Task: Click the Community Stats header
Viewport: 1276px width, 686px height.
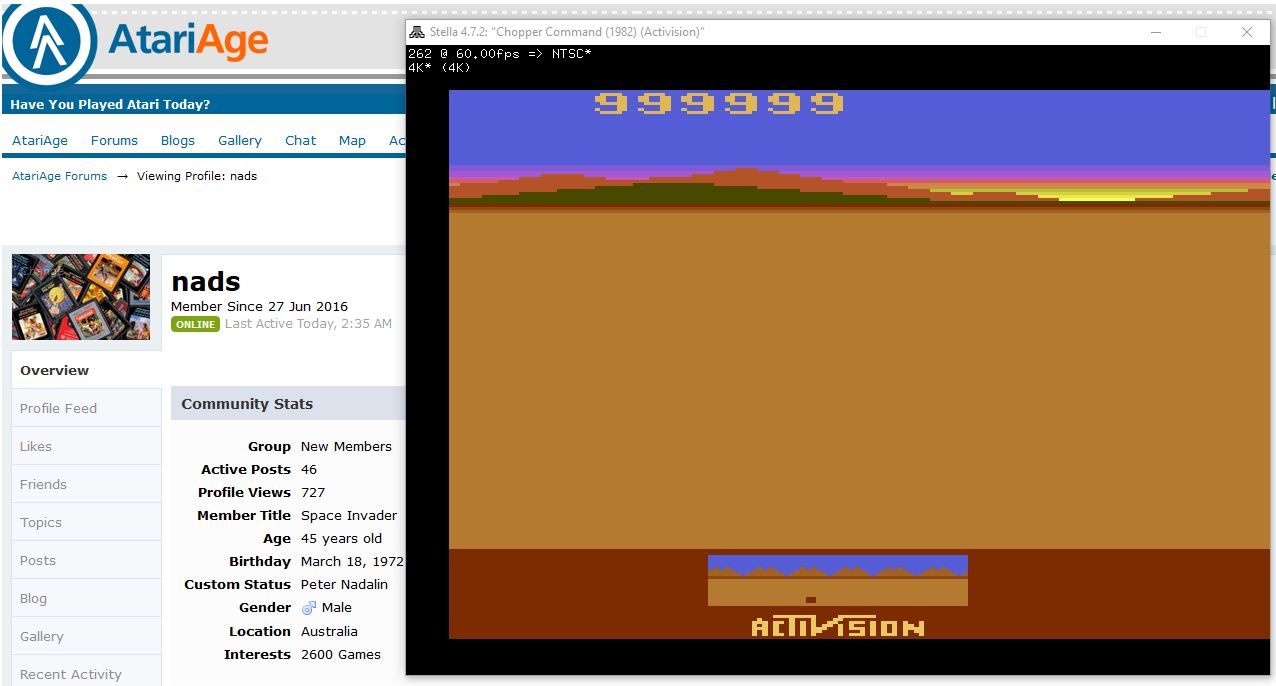Action: 288,404
